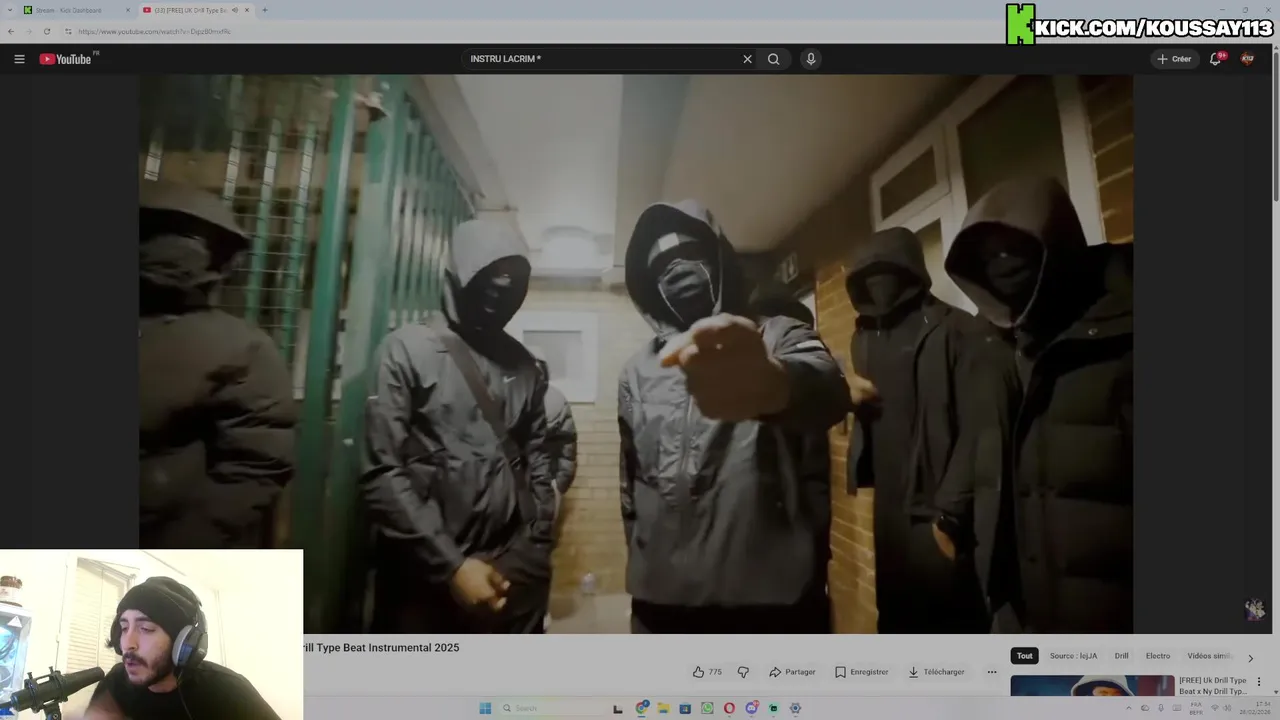Open the taskbar clock and date
This screenshot has width=1280, height=720.
click(1255, 708)
